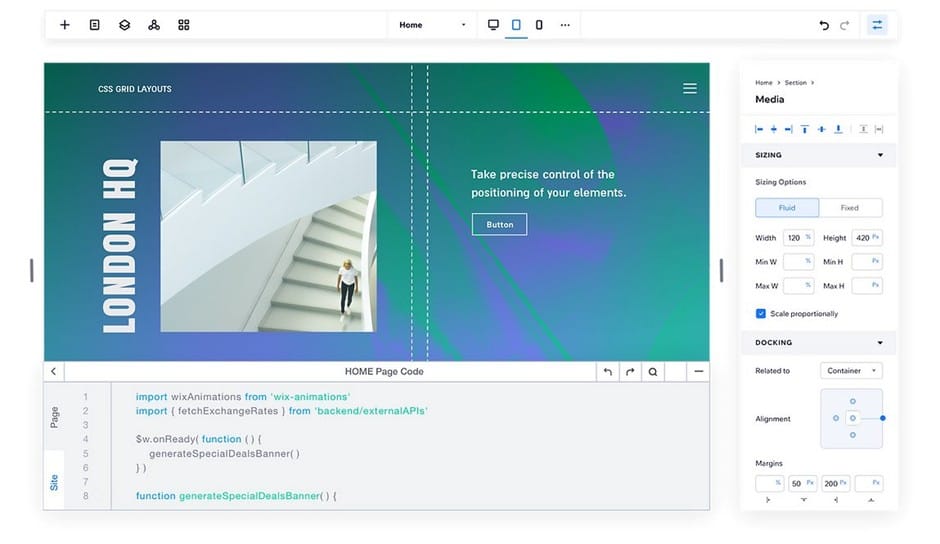Switch to the Page code tab
Viewport: 940px width, 544px height.
tap(54, 416)
